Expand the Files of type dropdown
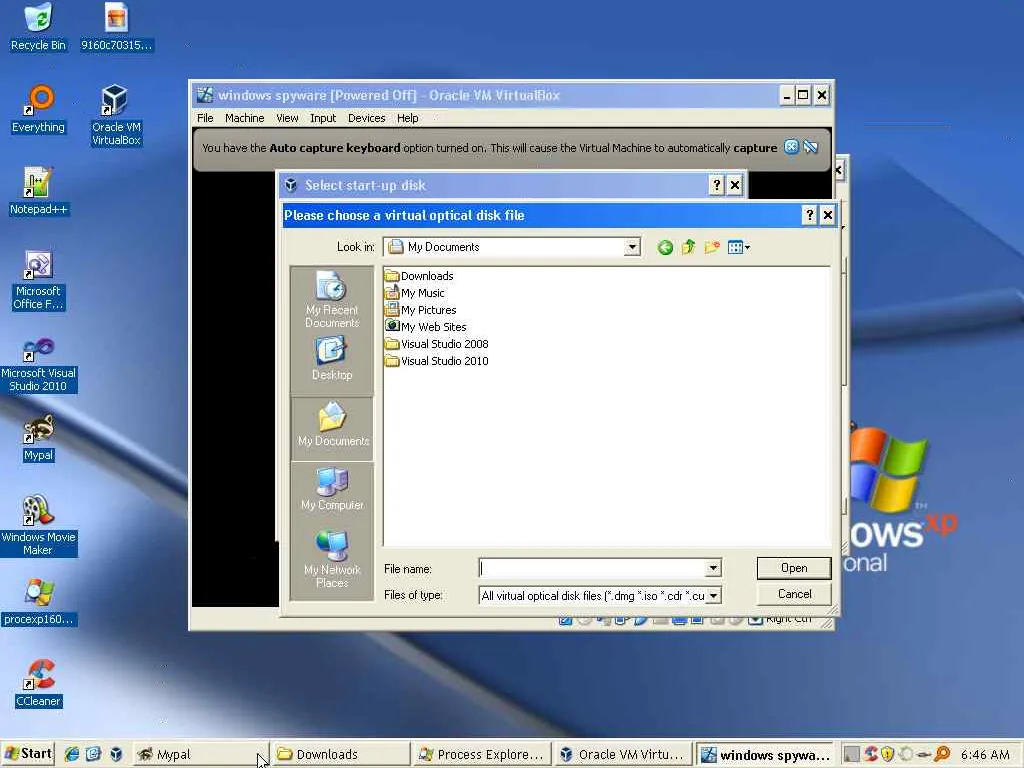 [x=714, y=596]
